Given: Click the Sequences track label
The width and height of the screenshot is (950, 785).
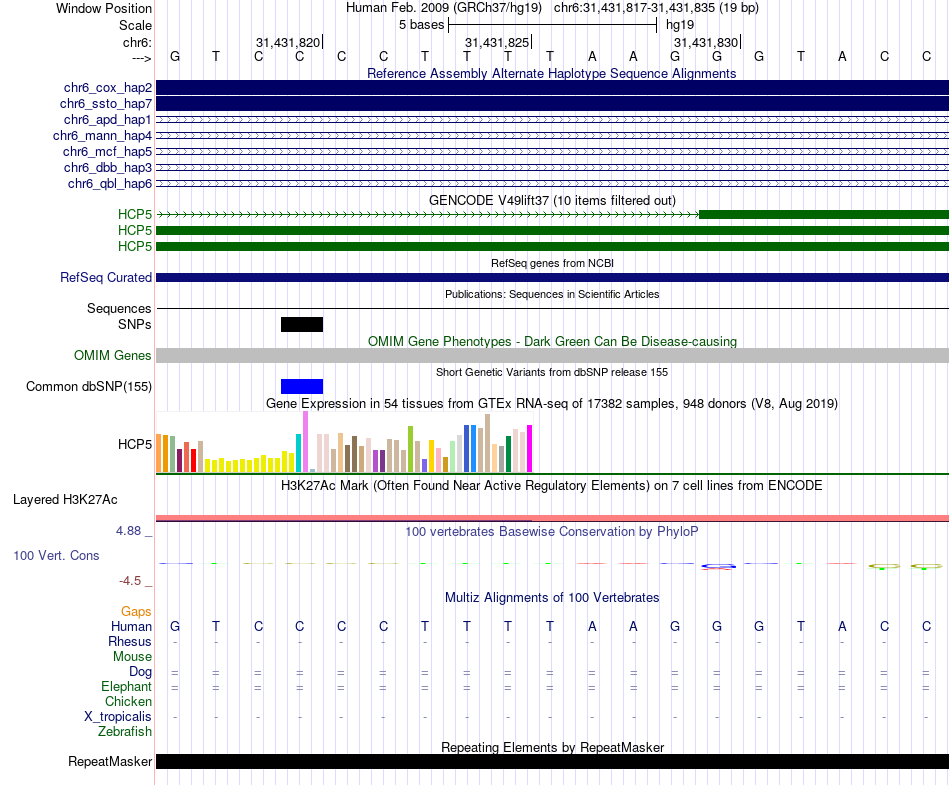Looking at the screenshot, I should coord(119,308).
